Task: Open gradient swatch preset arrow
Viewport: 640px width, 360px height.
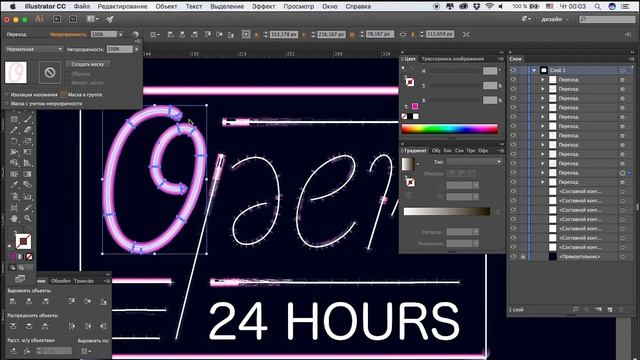Action: pos(418,164)
